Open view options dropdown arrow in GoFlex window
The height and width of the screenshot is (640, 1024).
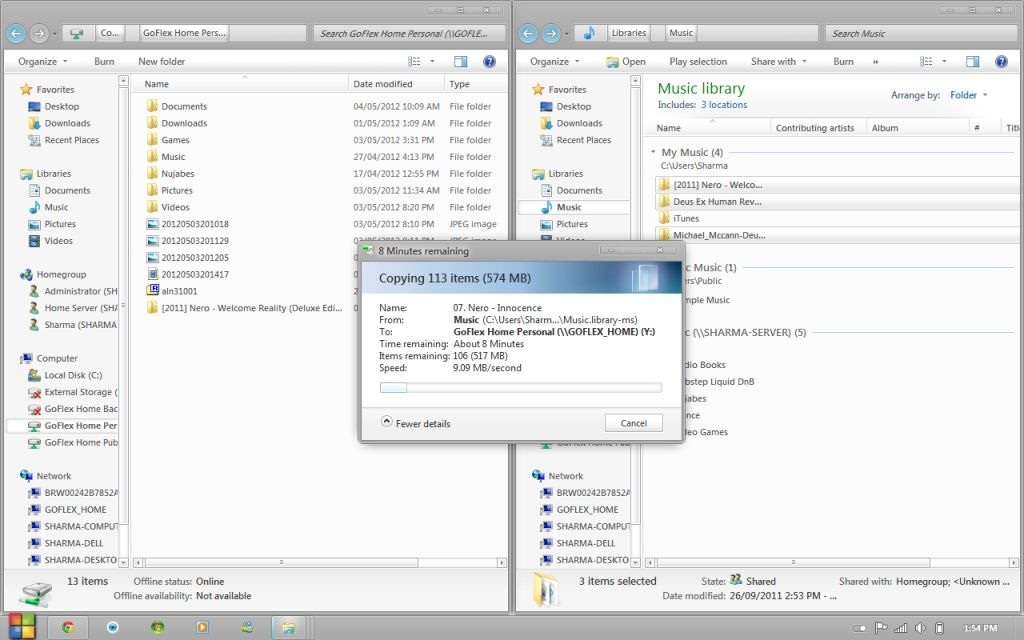(x=432, y=61)
